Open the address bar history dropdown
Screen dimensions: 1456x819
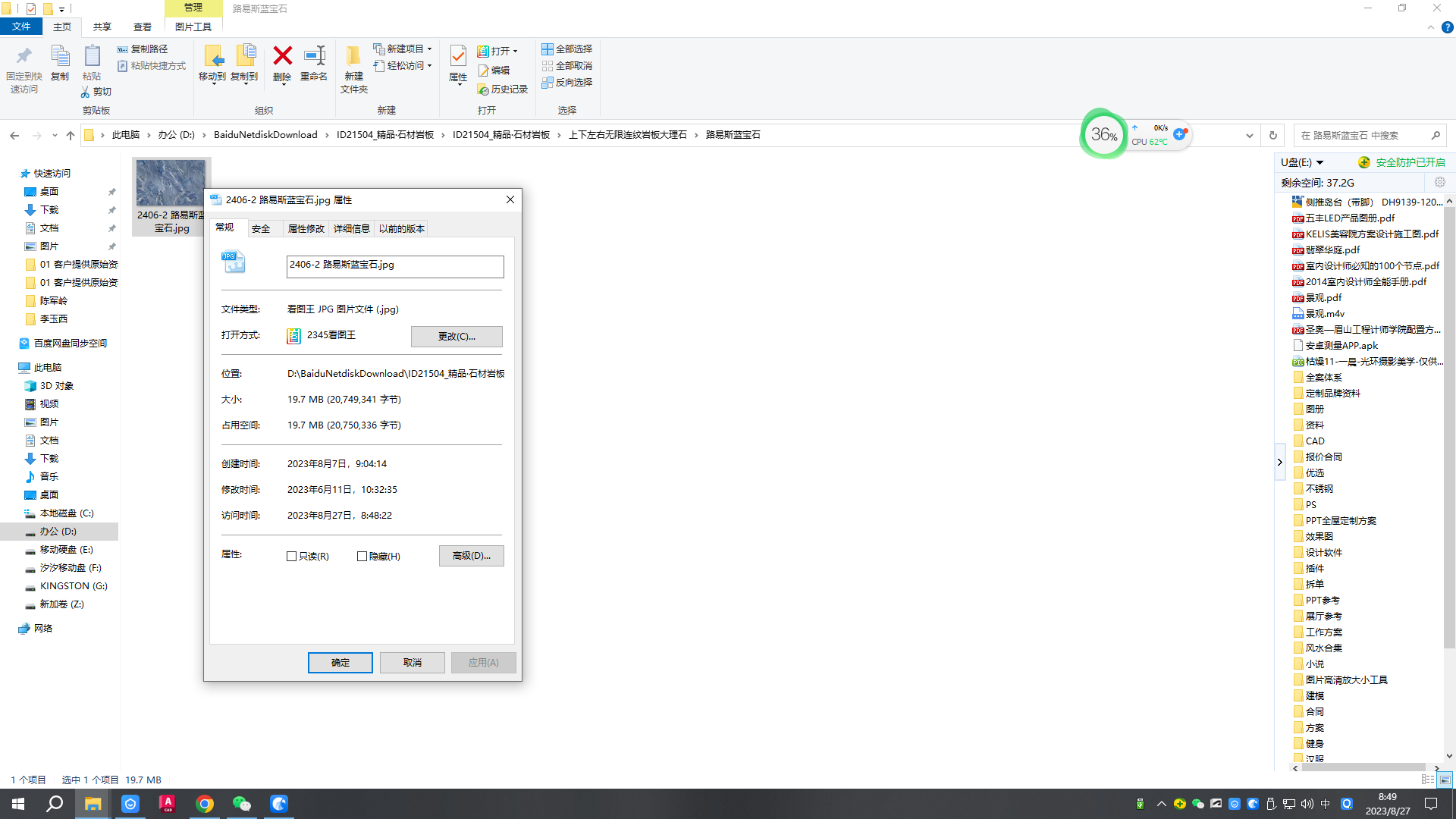(x=1250, y=135)
